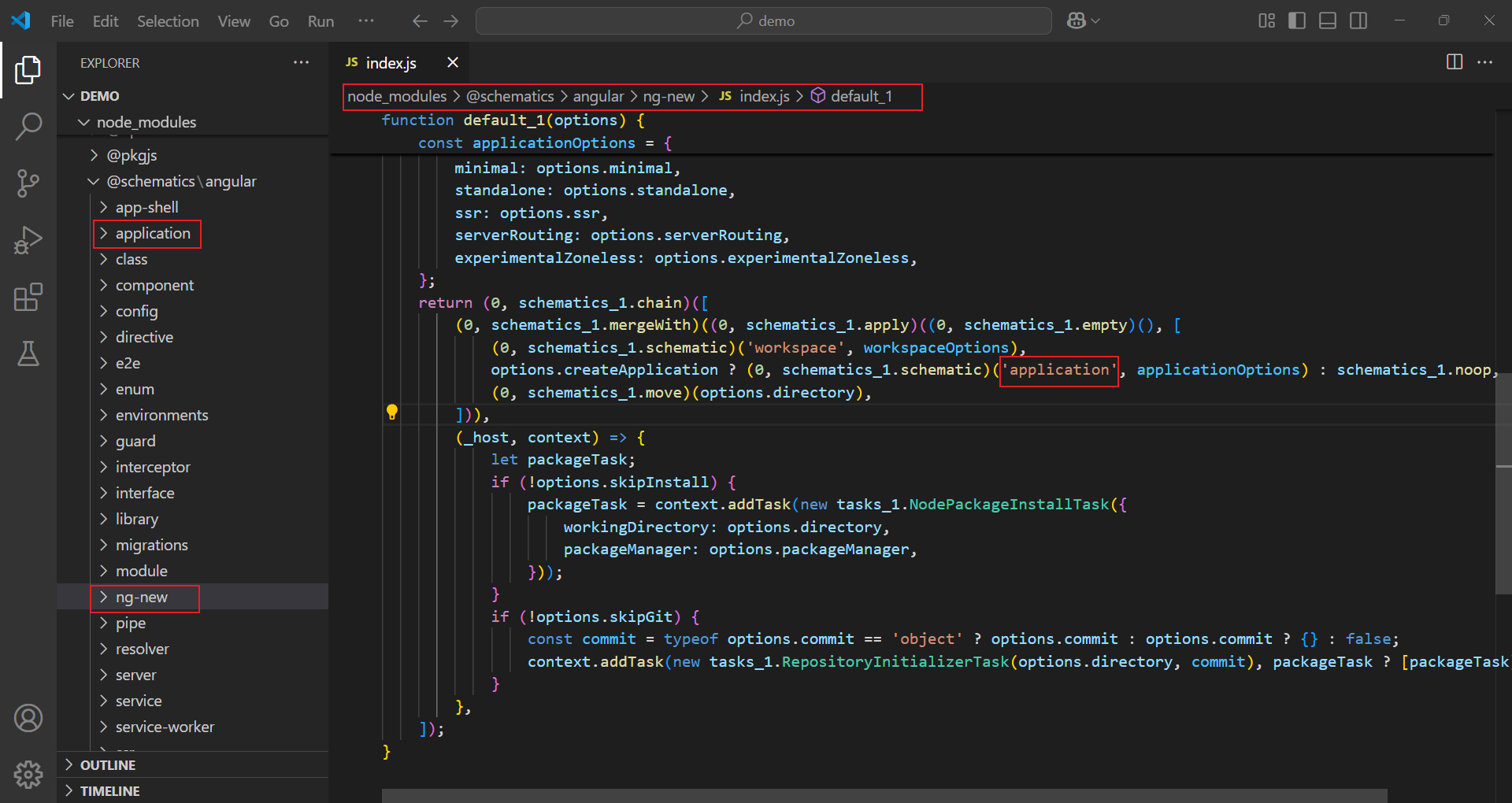Viewport: 1512px width, 803px height.
Task: Select the index.js editor tab
Action: click(391, 63)
